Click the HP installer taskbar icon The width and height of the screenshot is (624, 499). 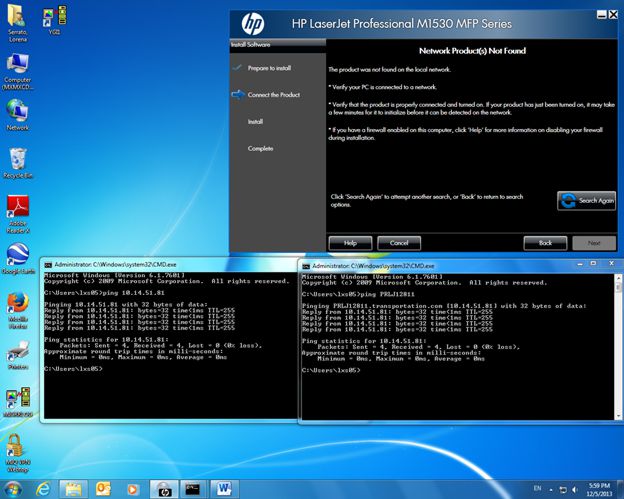(163, 488)
